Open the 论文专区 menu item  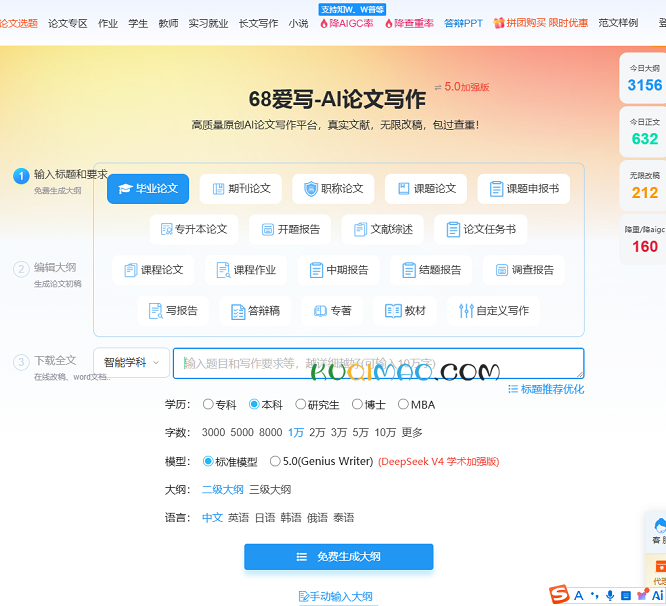coord(68,23)
